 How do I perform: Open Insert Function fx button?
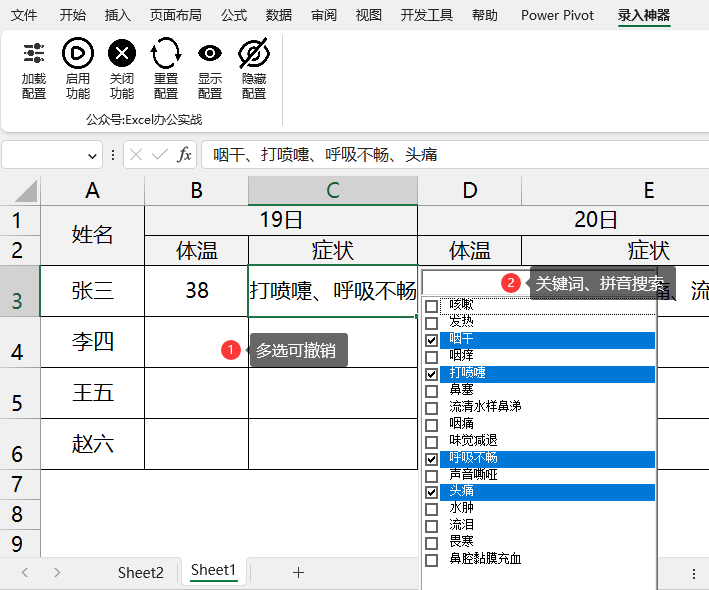184,155
